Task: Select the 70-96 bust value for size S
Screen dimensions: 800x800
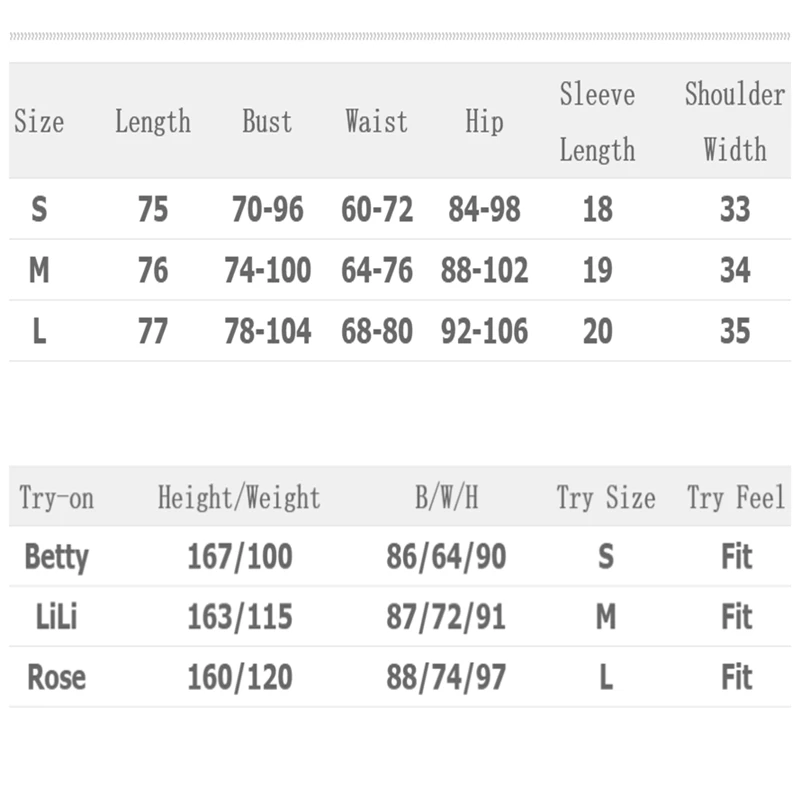Action: coord(267,209)
